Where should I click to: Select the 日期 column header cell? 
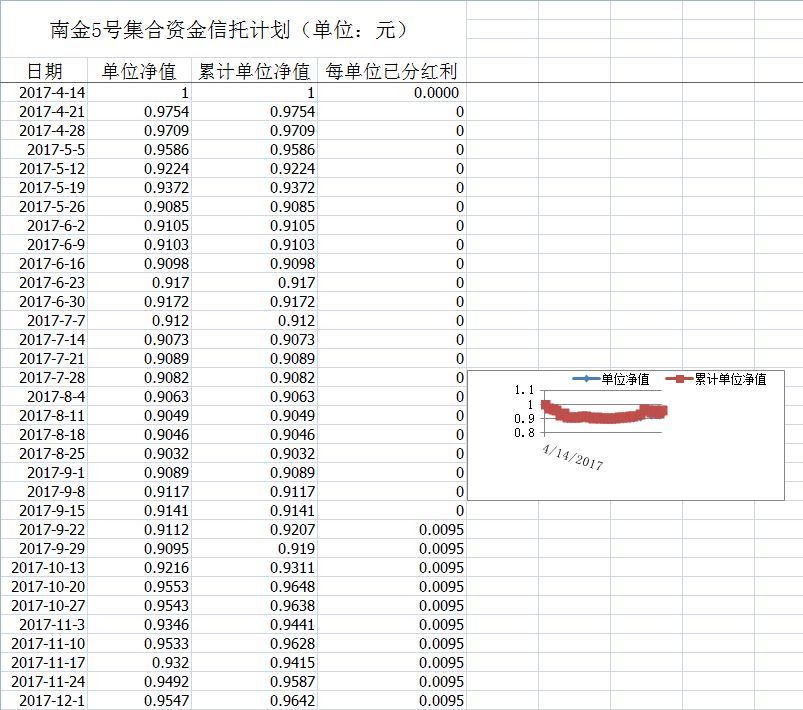pos(44,71)
